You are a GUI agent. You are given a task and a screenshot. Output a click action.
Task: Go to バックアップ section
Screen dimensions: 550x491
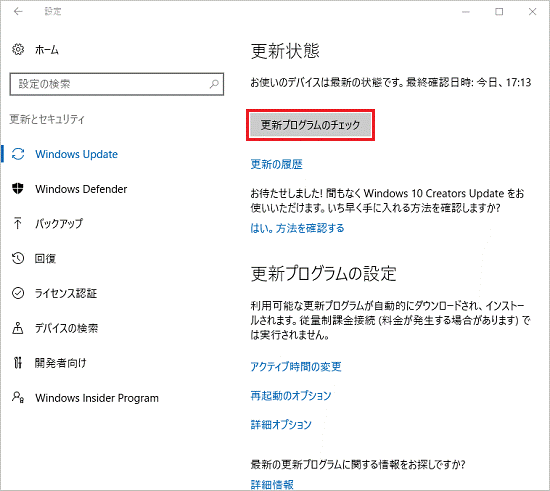pyautogui.click(x=59, y=223)
